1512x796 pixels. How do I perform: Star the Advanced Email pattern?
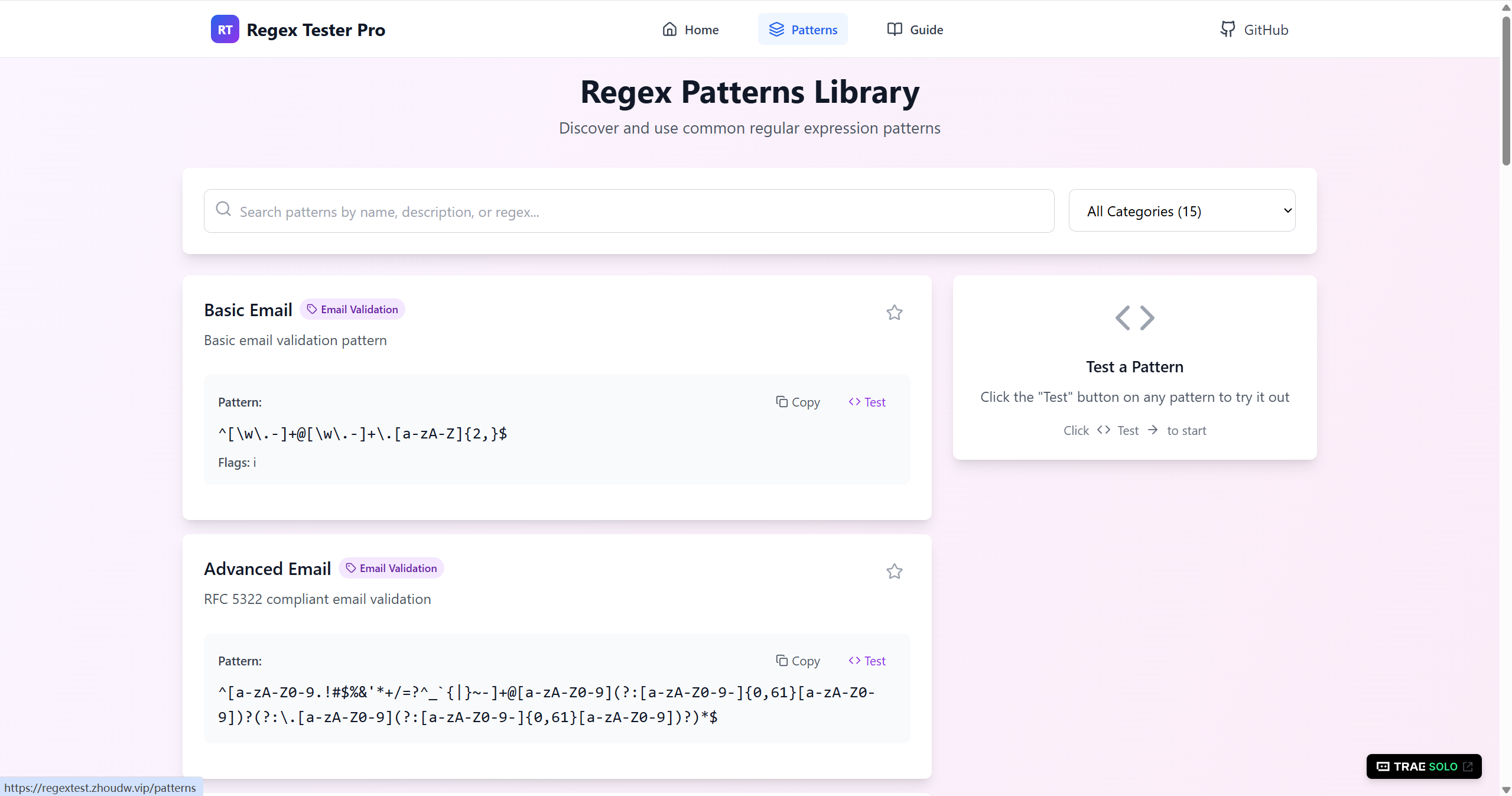click(x=894, y=571)
